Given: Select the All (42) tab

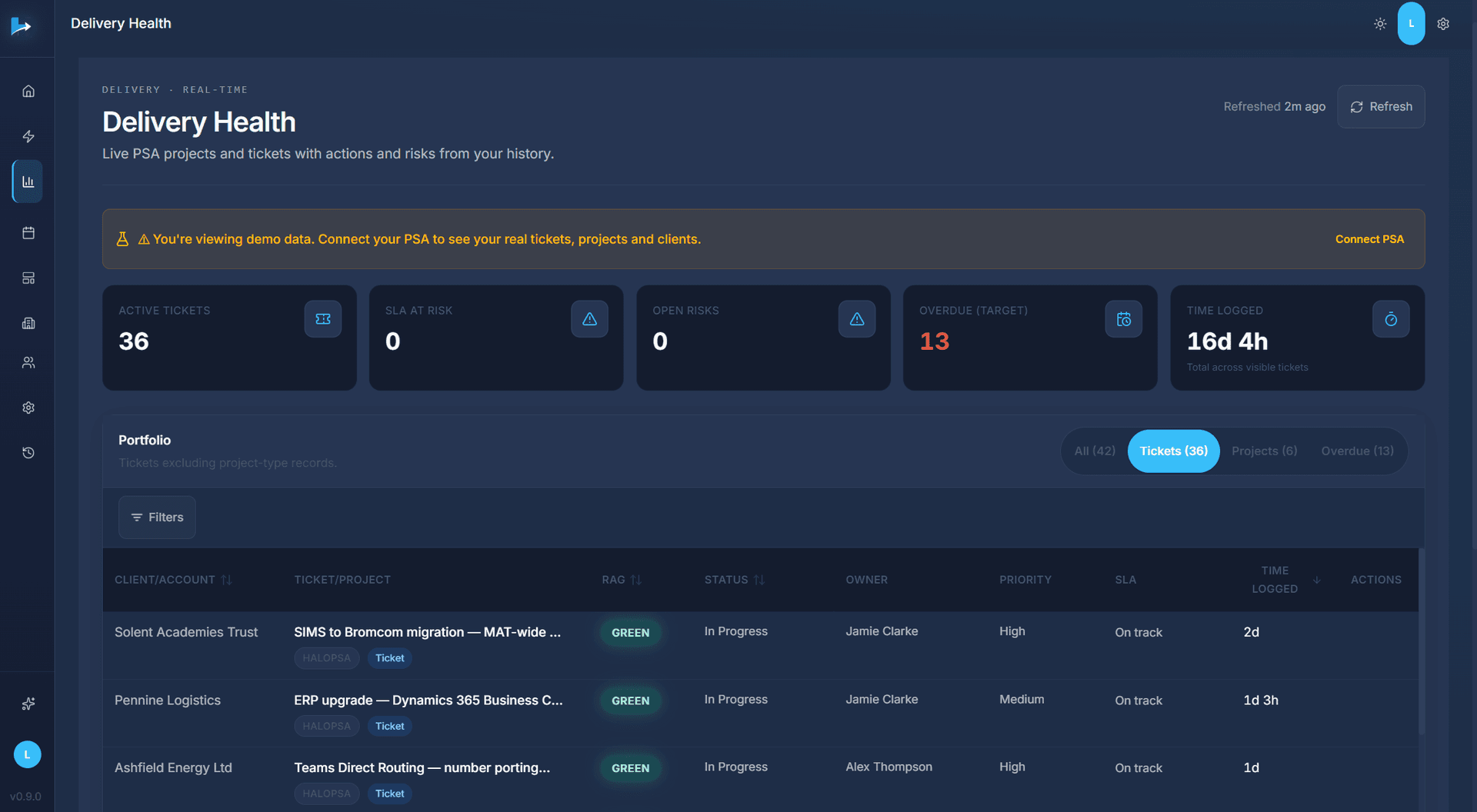Looking at the screenshot, I should coord(1095,451).
